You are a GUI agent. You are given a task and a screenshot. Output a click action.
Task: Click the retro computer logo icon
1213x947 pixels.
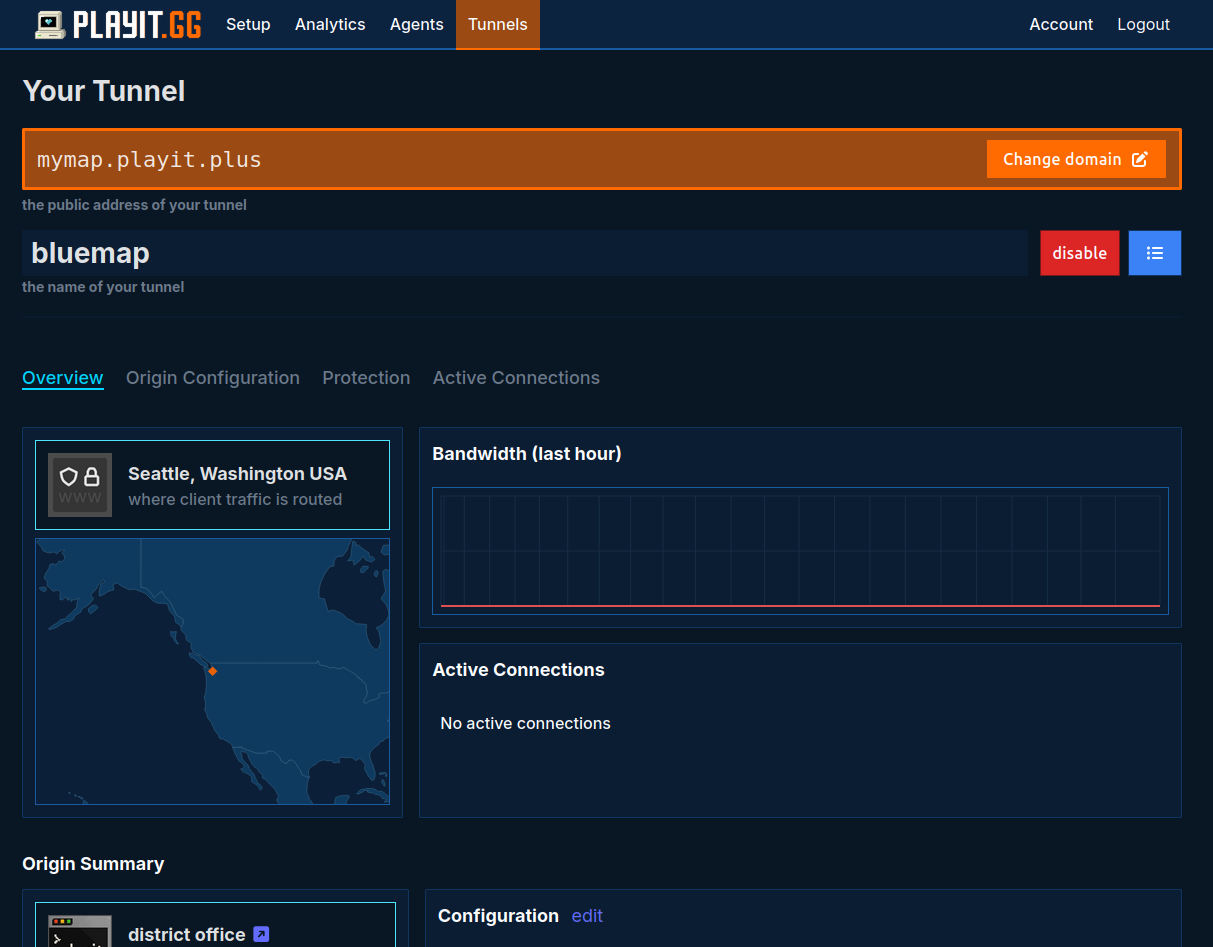coord(50,25)
